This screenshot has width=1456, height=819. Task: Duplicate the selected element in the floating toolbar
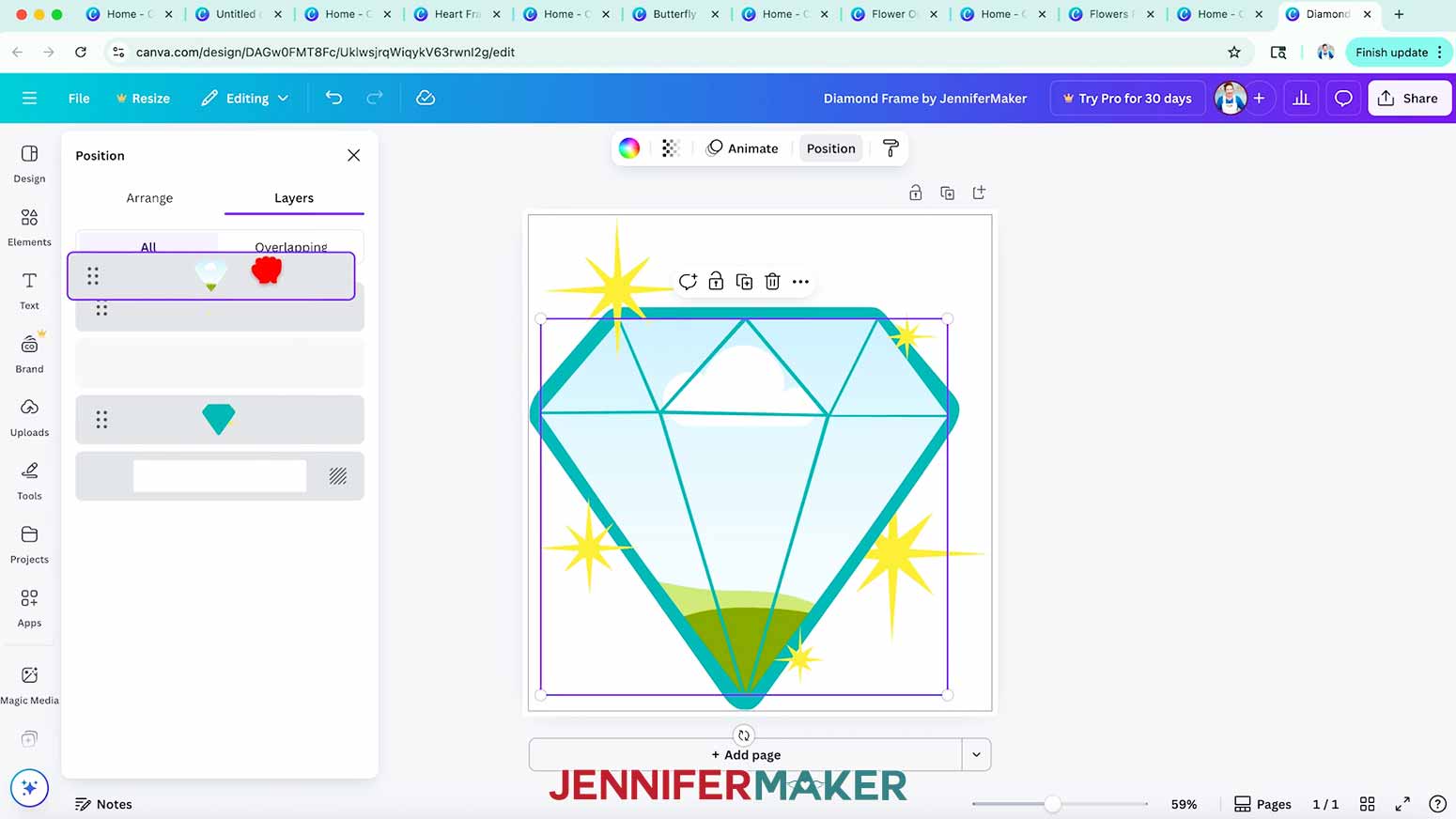point(744,282)
